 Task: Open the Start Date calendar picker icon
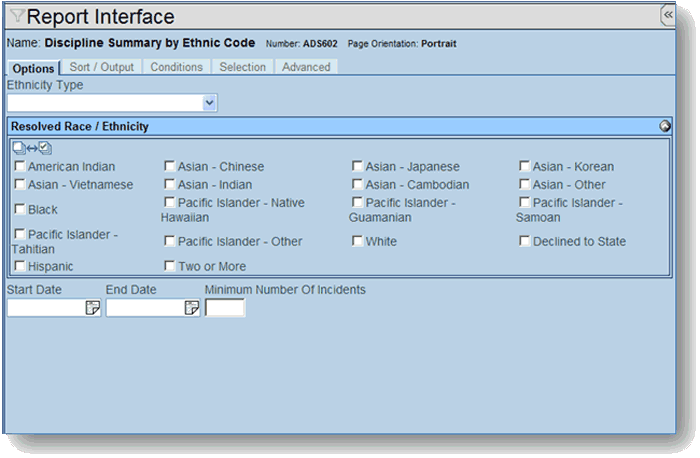[x=92, y=308]
